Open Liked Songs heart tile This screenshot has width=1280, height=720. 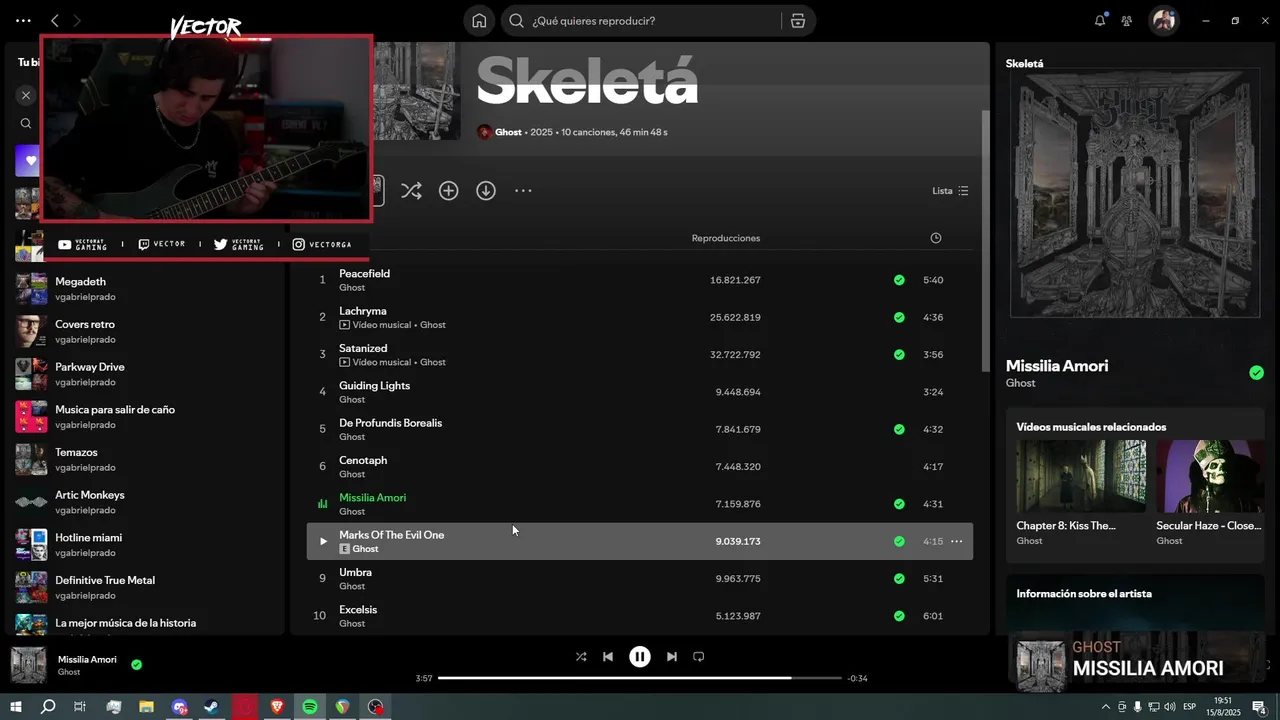27,160
